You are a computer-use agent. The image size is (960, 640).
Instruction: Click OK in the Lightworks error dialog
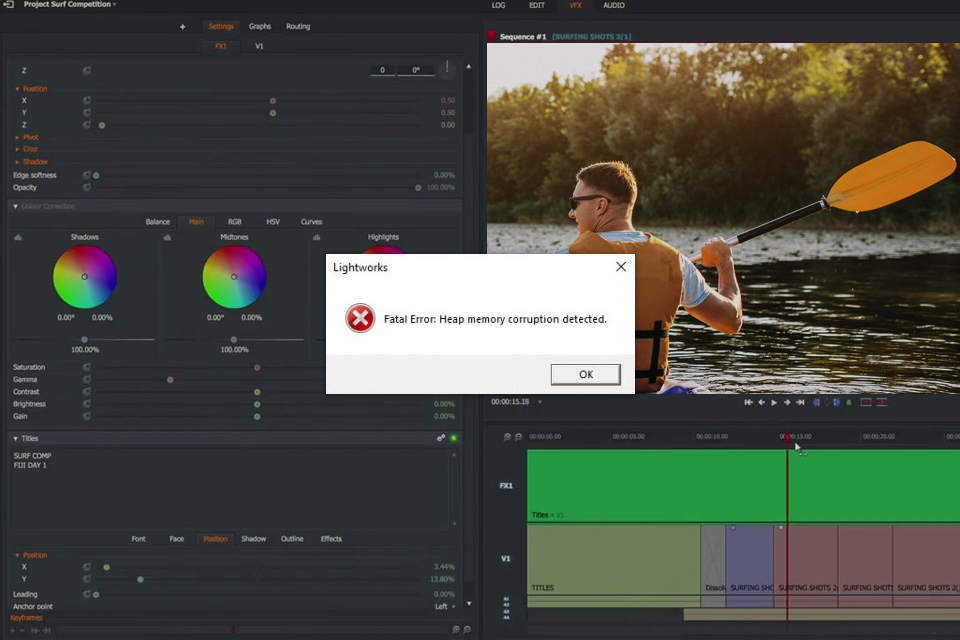pyautogui.click(x=585, y=374)
